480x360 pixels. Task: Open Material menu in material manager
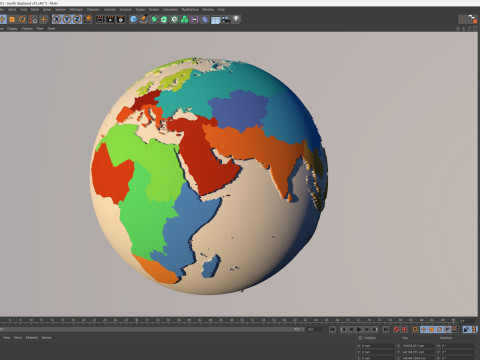[32, 338]
